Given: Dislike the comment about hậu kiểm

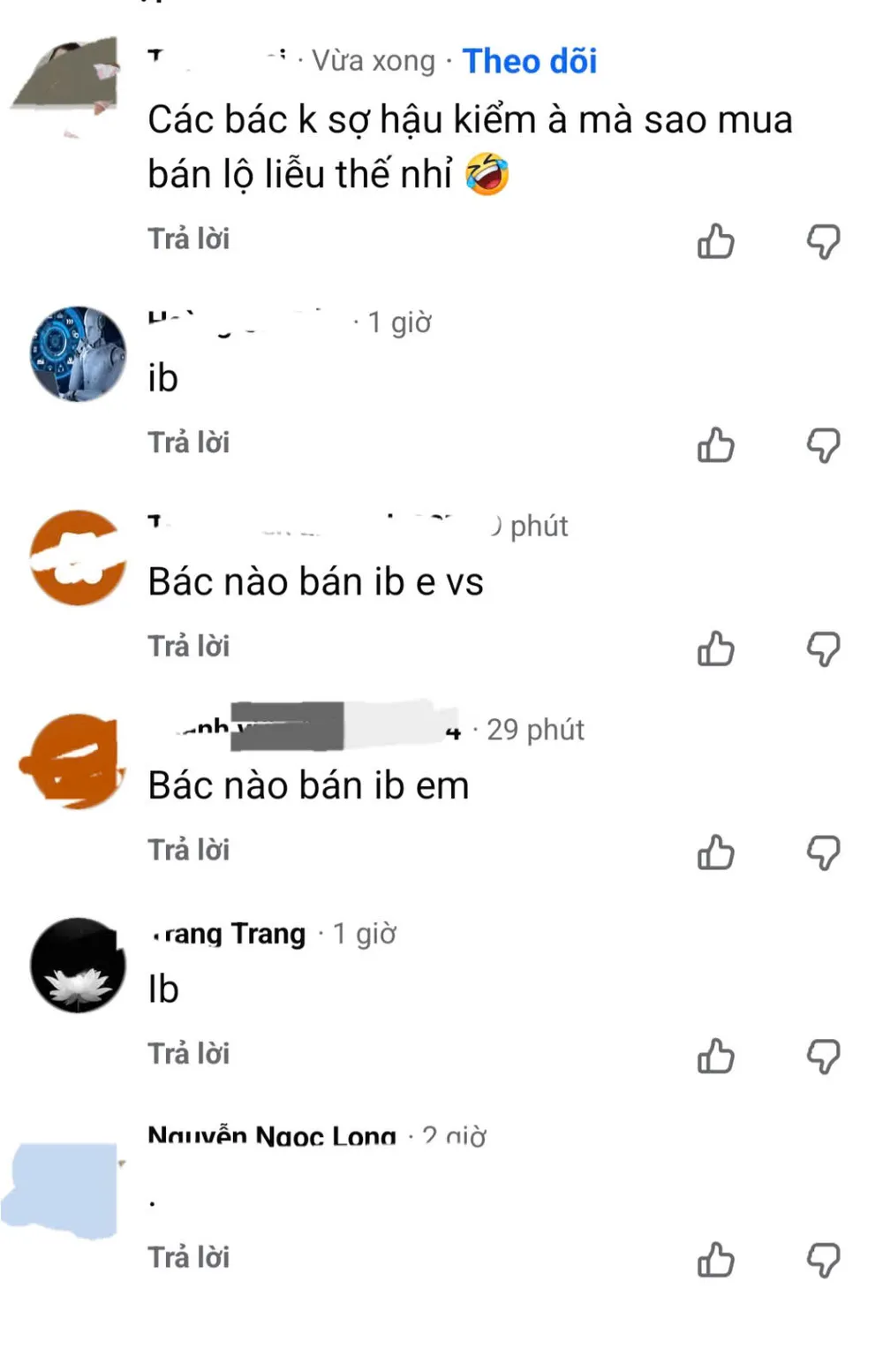Looking at the screenshot, I should click(x=823, y=240).
